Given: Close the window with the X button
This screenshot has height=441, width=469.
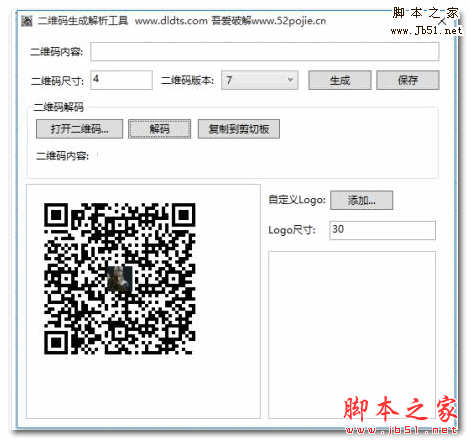Looking at the screenshot, I should (x=442, y=22).
